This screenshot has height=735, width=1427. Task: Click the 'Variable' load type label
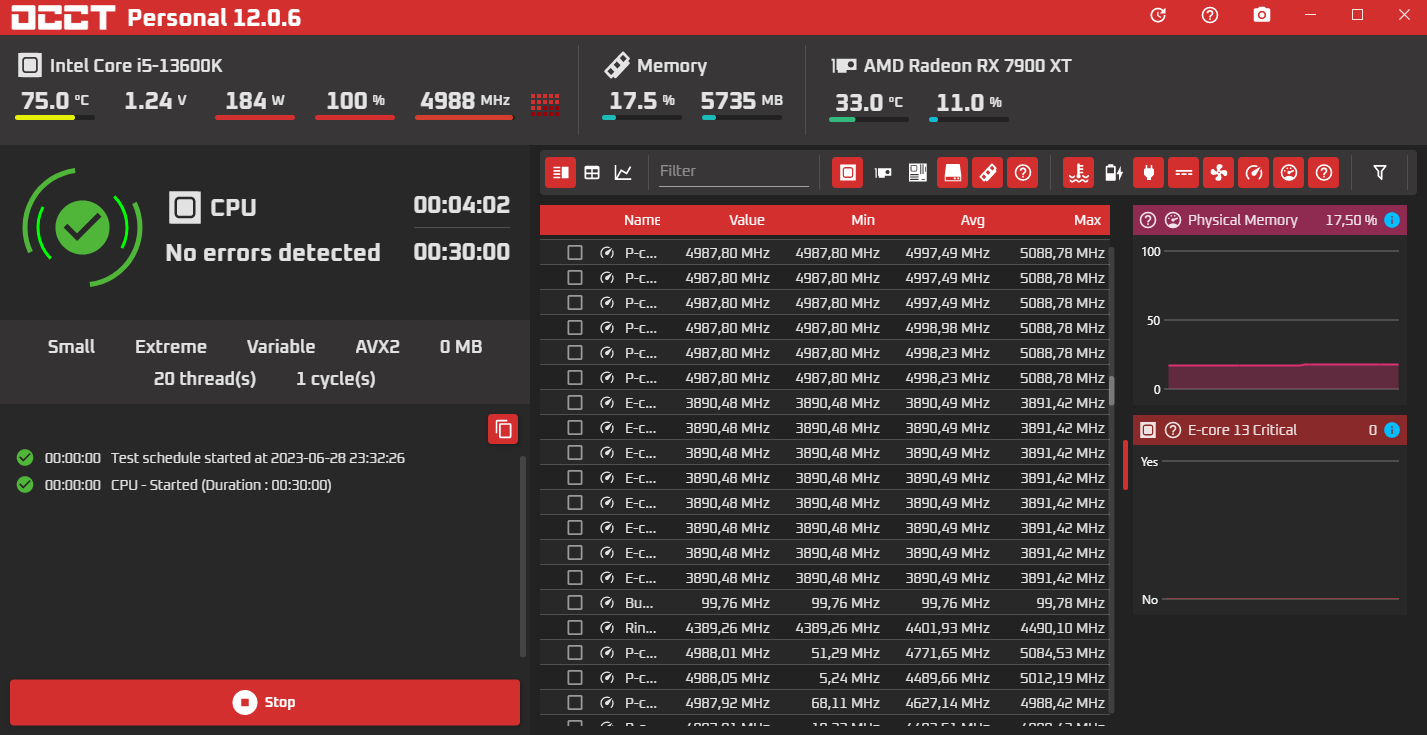point(281,347)
